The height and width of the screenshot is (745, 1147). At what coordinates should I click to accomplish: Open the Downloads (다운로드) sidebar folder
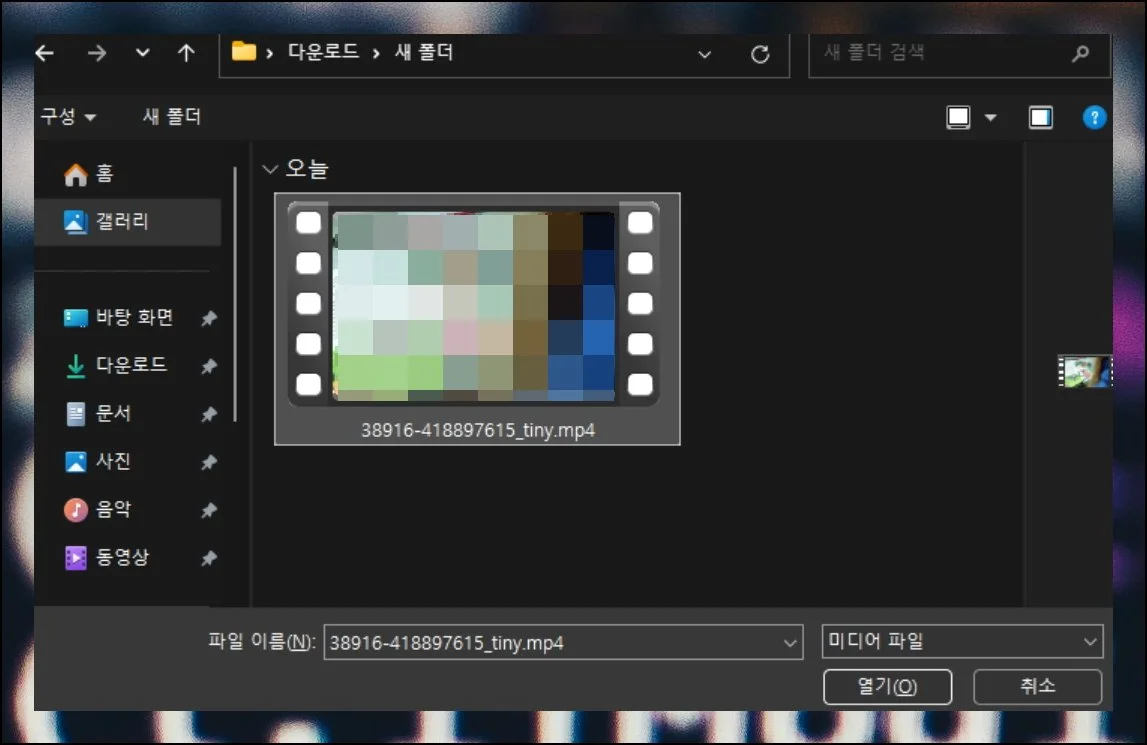(x=130, y=366)
